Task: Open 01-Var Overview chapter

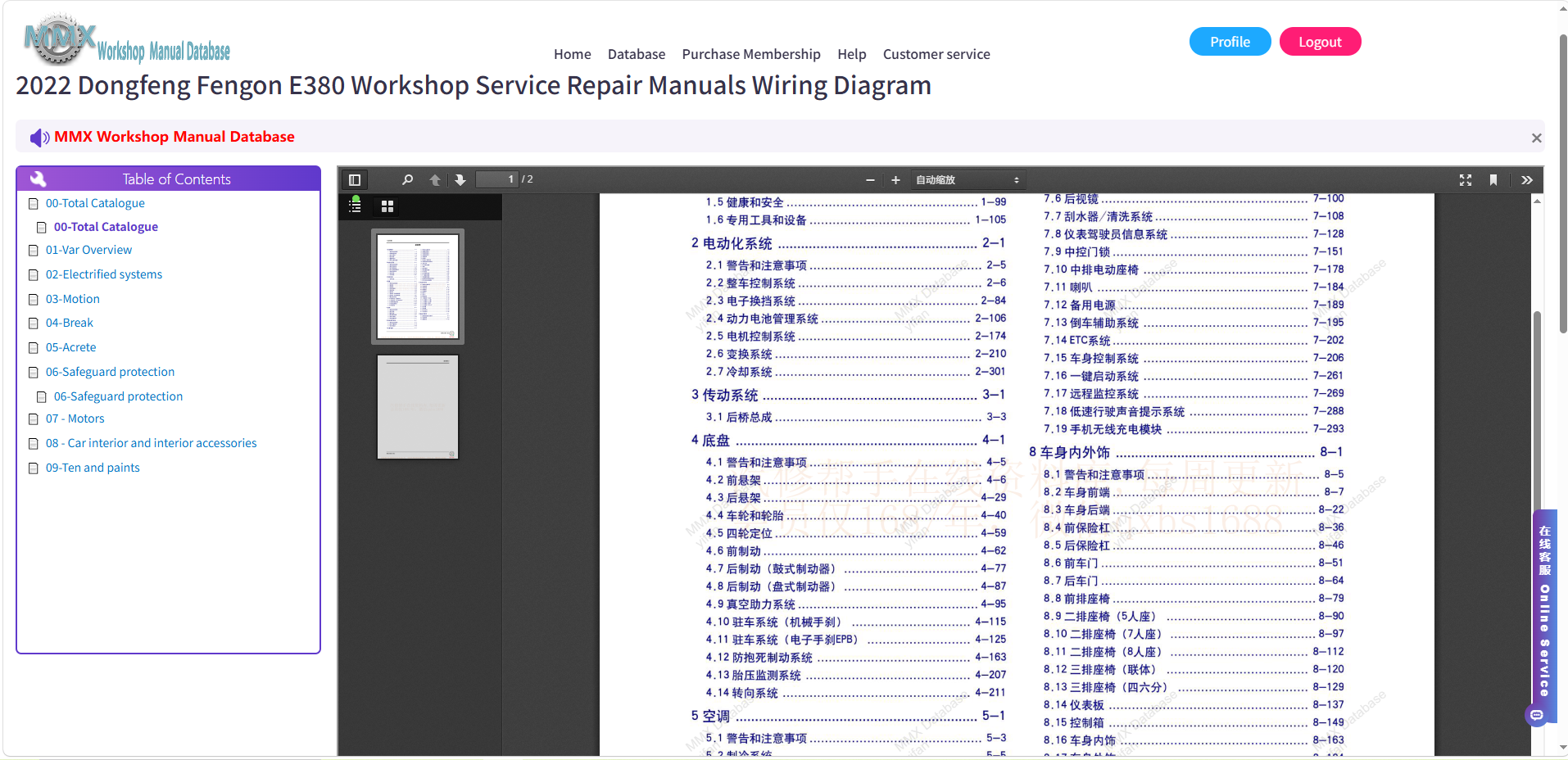Action: [x=88, y=250]
